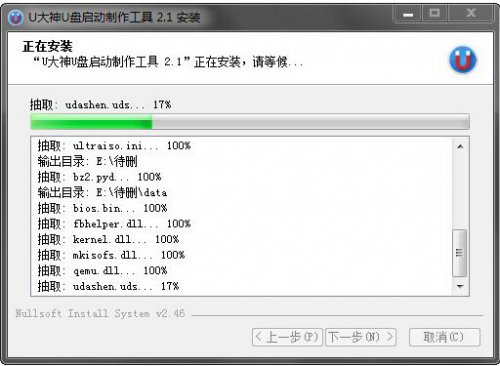The width and height of the screenshot is (500, 366).
Task: Select last log line 'udashen.uds... 17%'
Action: 108,286
